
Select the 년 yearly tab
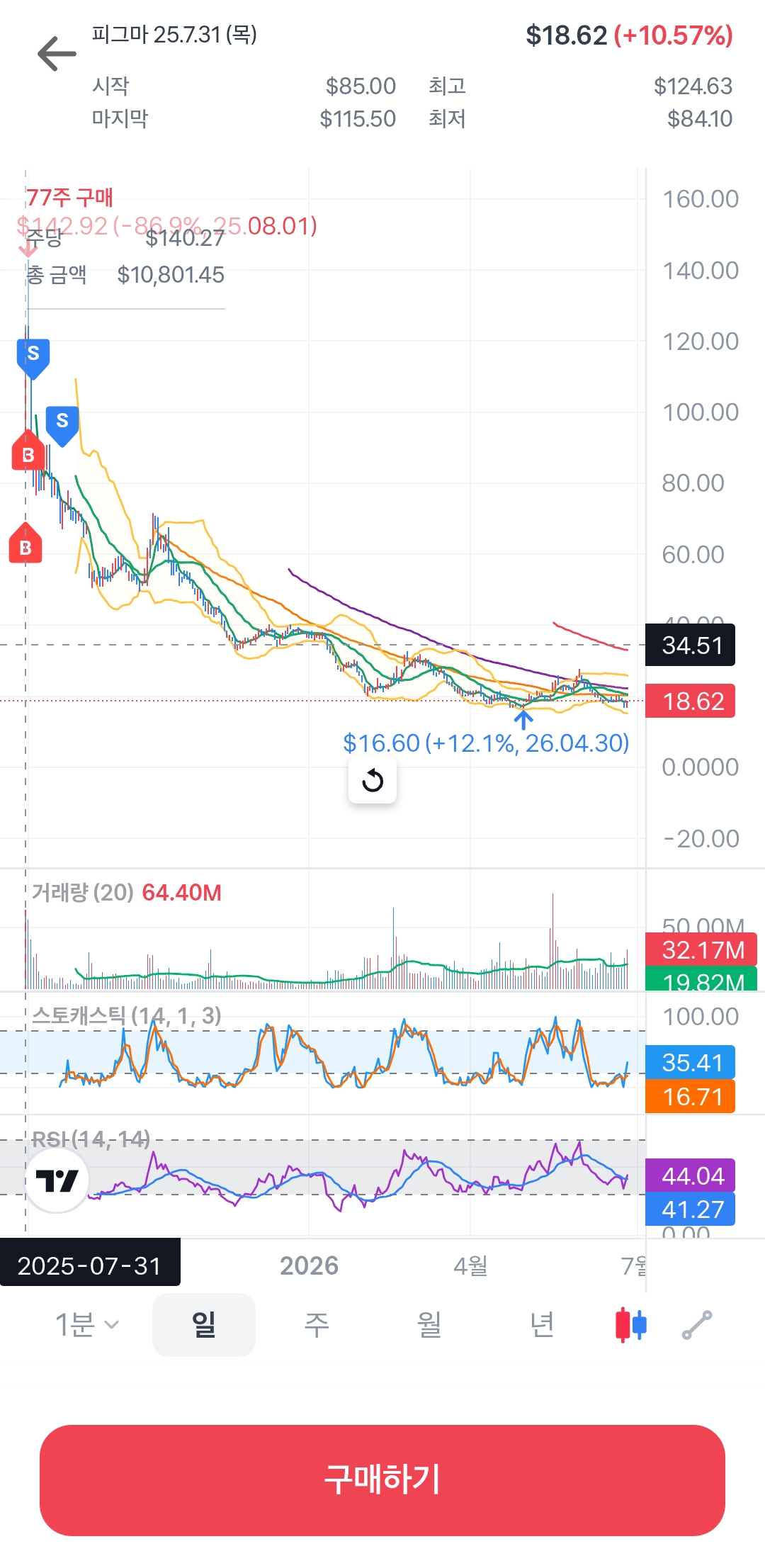[x=542, y=1324]
